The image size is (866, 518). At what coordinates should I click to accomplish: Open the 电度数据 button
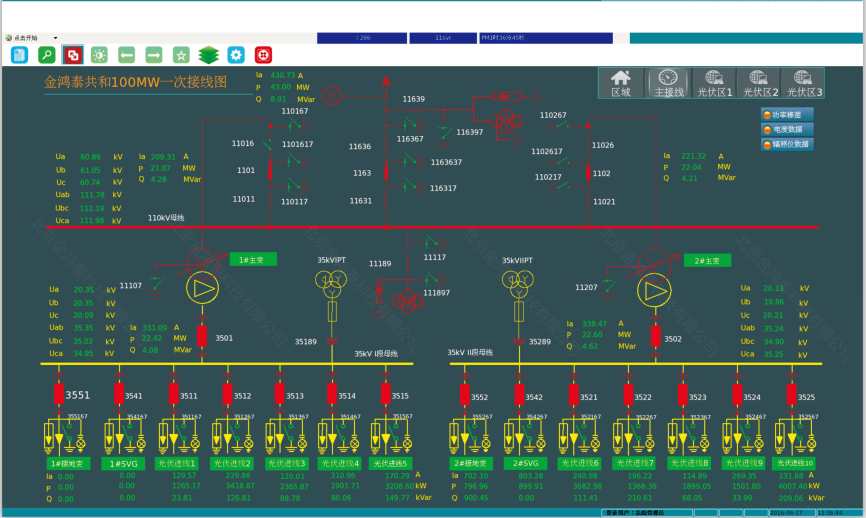coord(787,129)
